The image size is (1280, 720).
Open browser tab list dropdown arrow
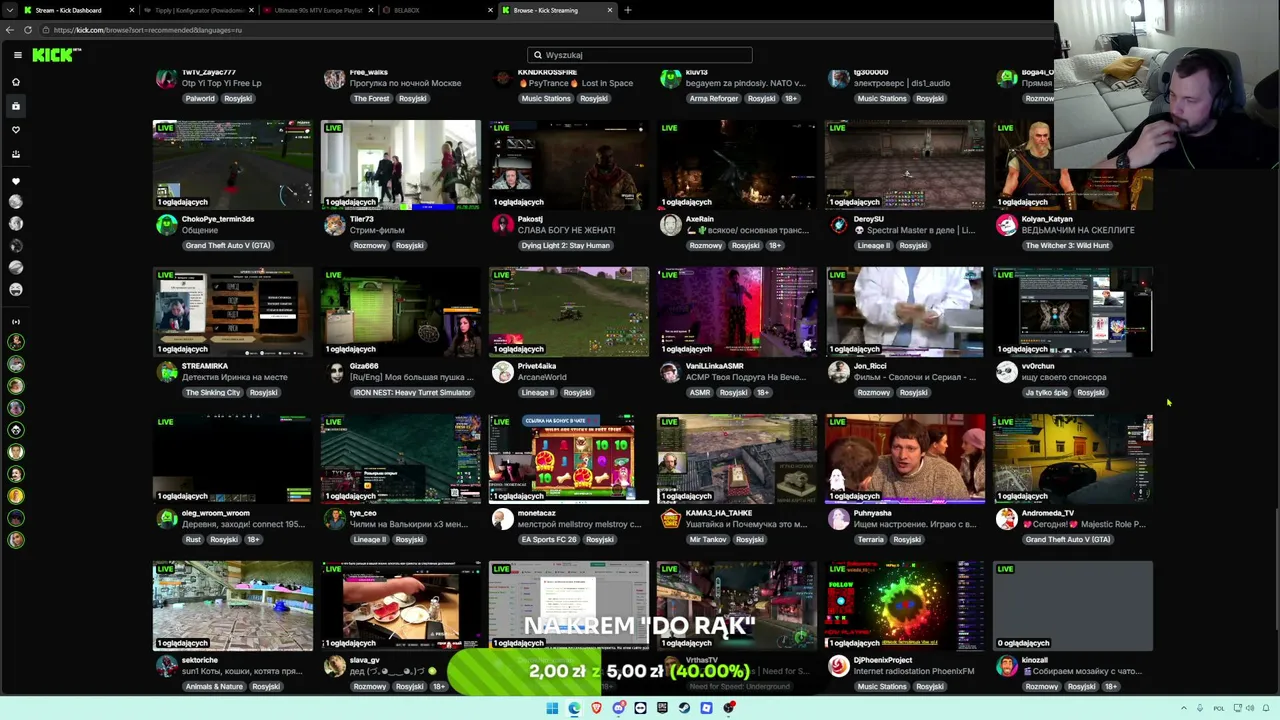click(9, 10)
